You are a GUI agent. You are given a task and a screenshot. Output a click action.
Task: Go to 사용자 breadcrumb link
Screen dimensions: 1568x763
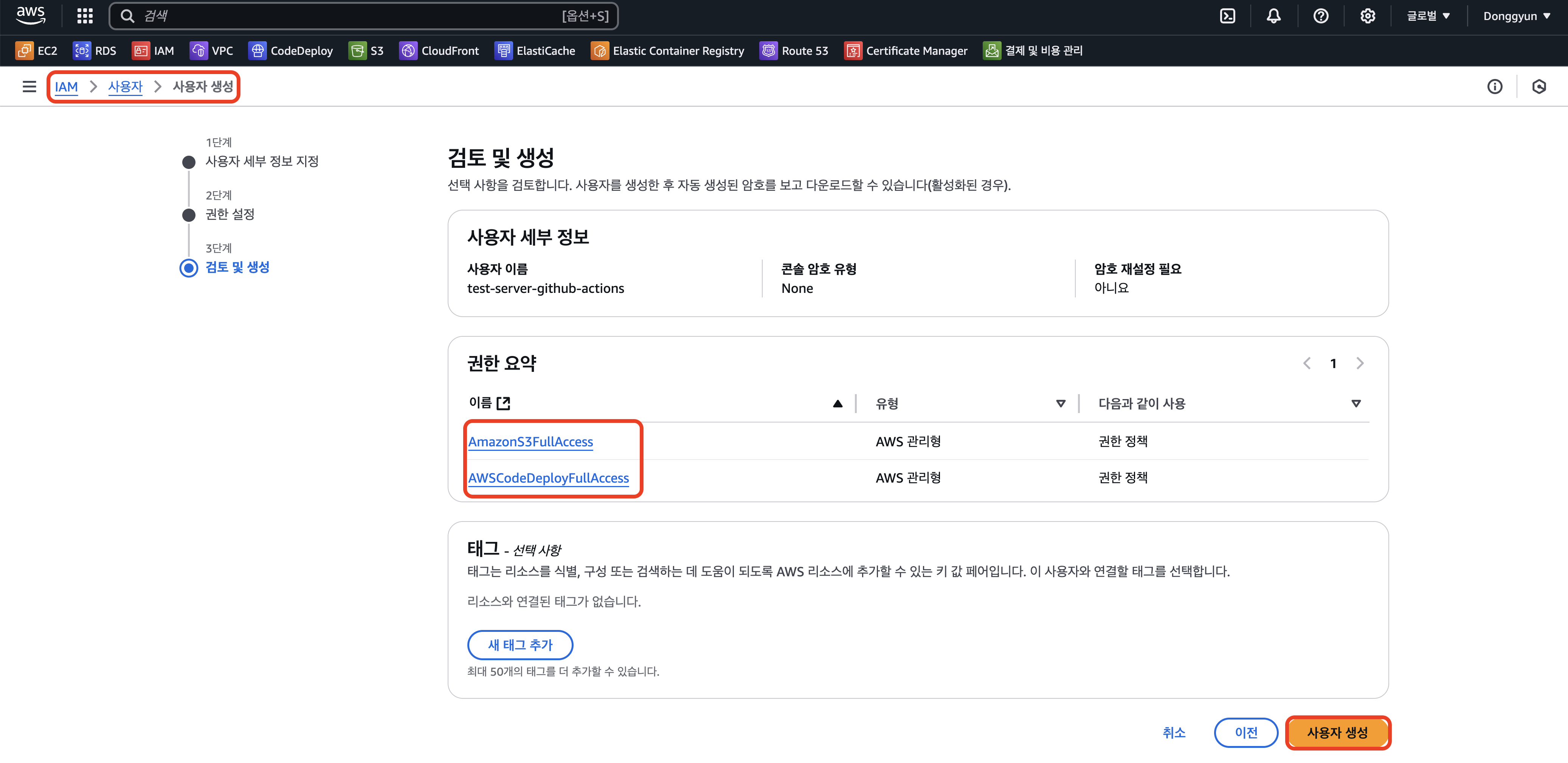point(125,87)
